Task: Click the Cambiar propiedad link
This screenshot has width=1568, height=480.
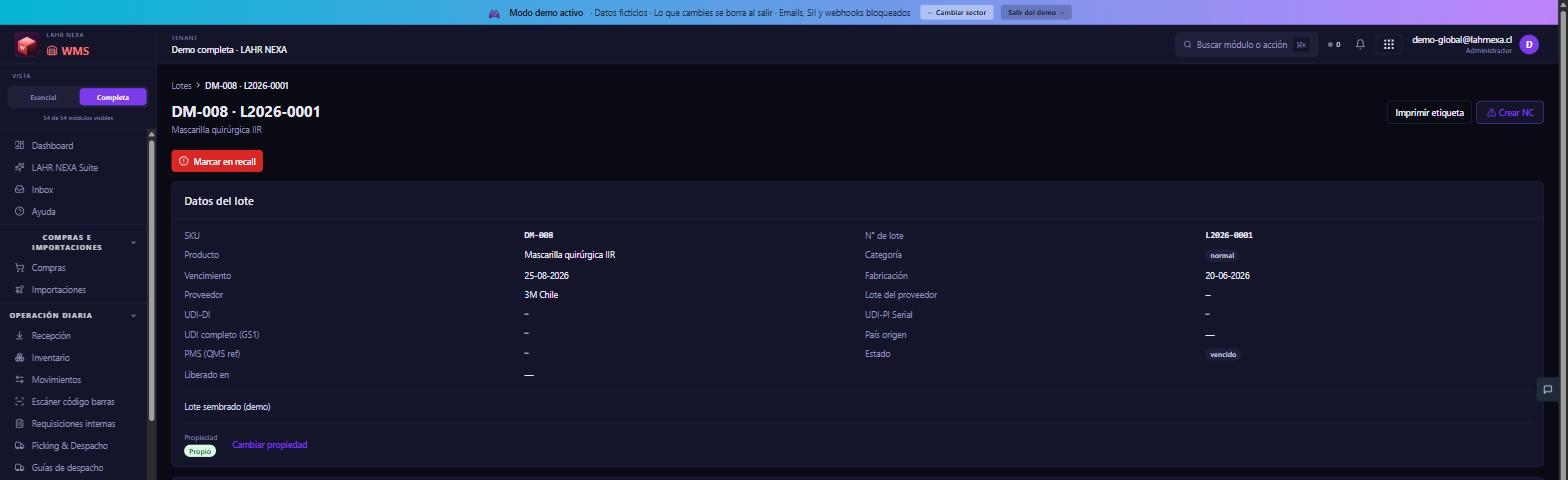Action: tap(270, 445)
